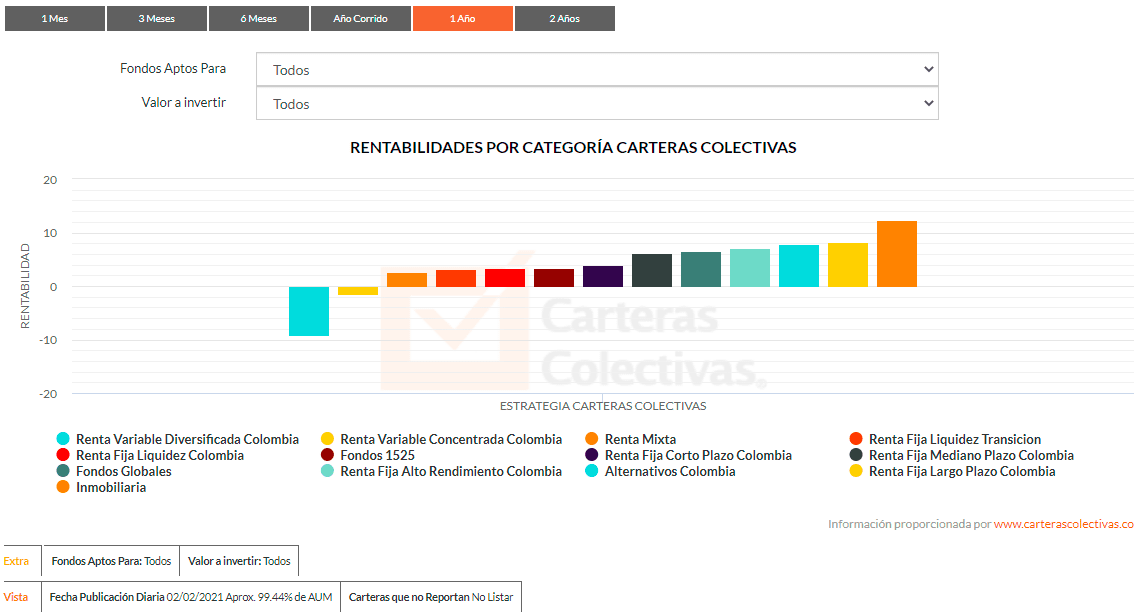The width and height of the screenshot is (1139, 614).
Task: Click the Vista label
Action: click(15, 597)
